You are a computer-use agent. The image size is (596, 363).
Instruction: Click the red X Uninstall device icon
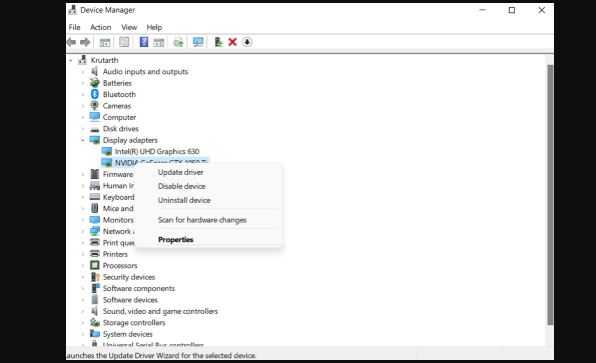[x=232, y=42]
